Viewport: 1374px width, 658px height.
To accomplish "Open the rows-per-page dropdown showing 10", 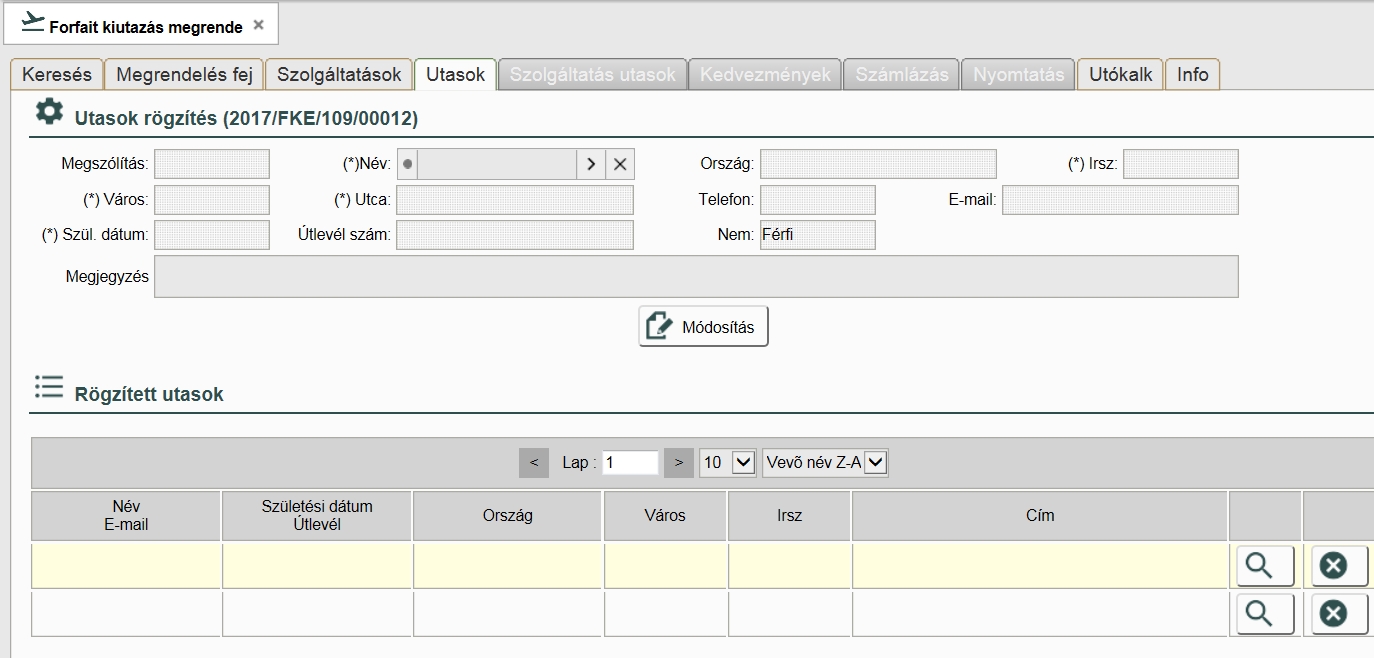I will point(727,462).
